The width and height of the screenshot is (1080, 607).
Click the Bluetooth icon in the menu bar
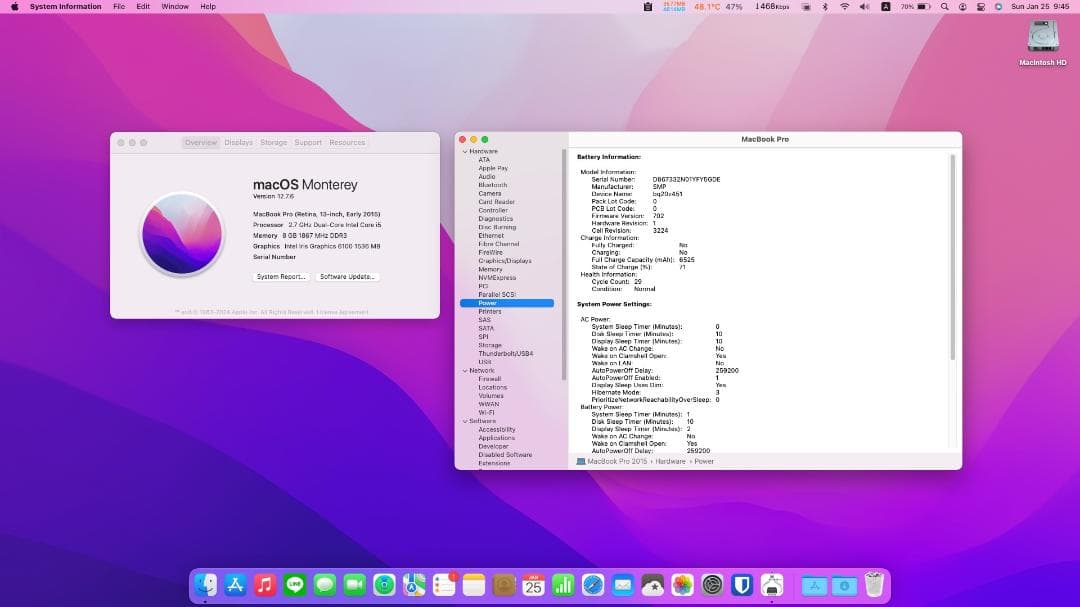824,6
